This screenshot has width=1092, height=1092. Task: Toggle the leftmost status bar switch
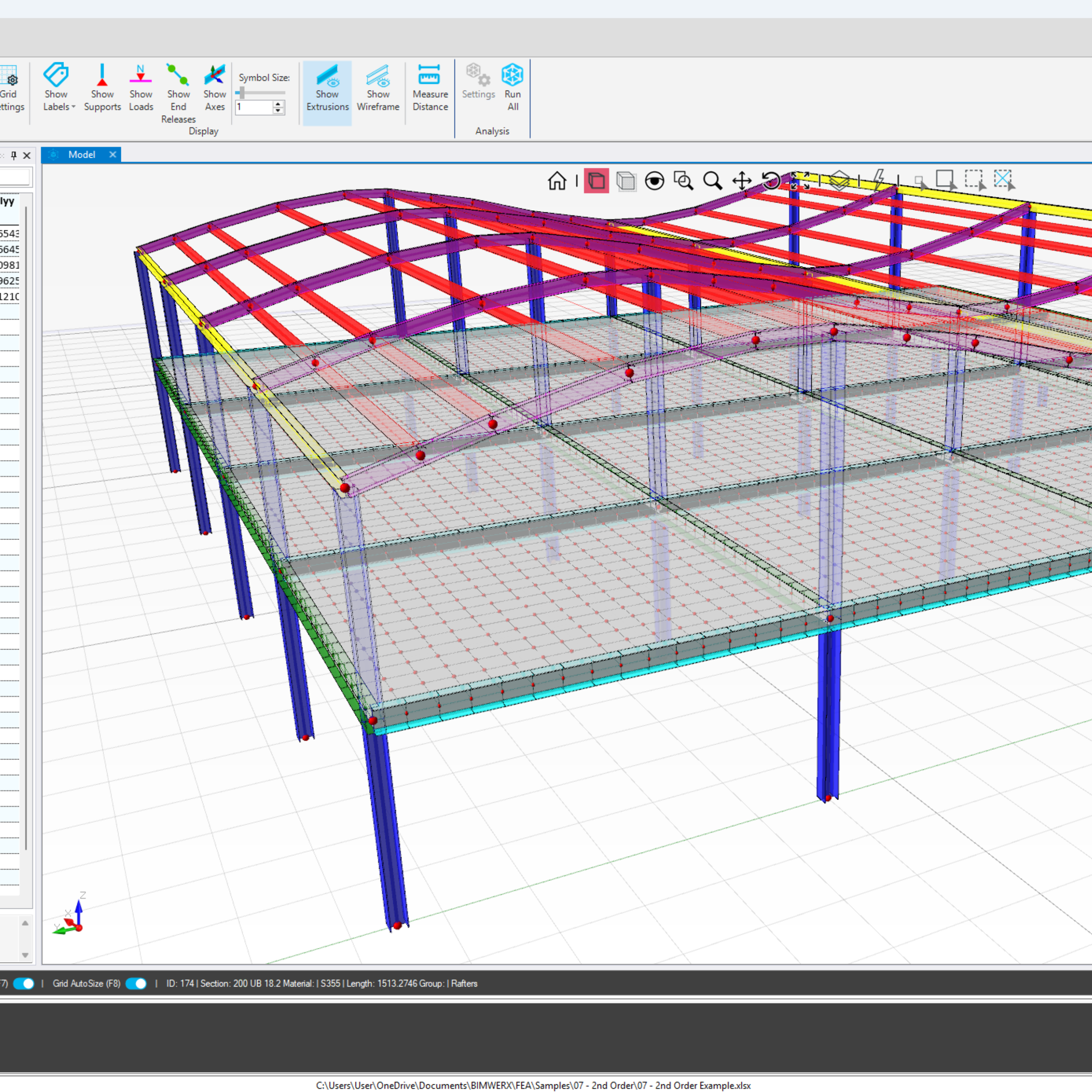point(24,984)
